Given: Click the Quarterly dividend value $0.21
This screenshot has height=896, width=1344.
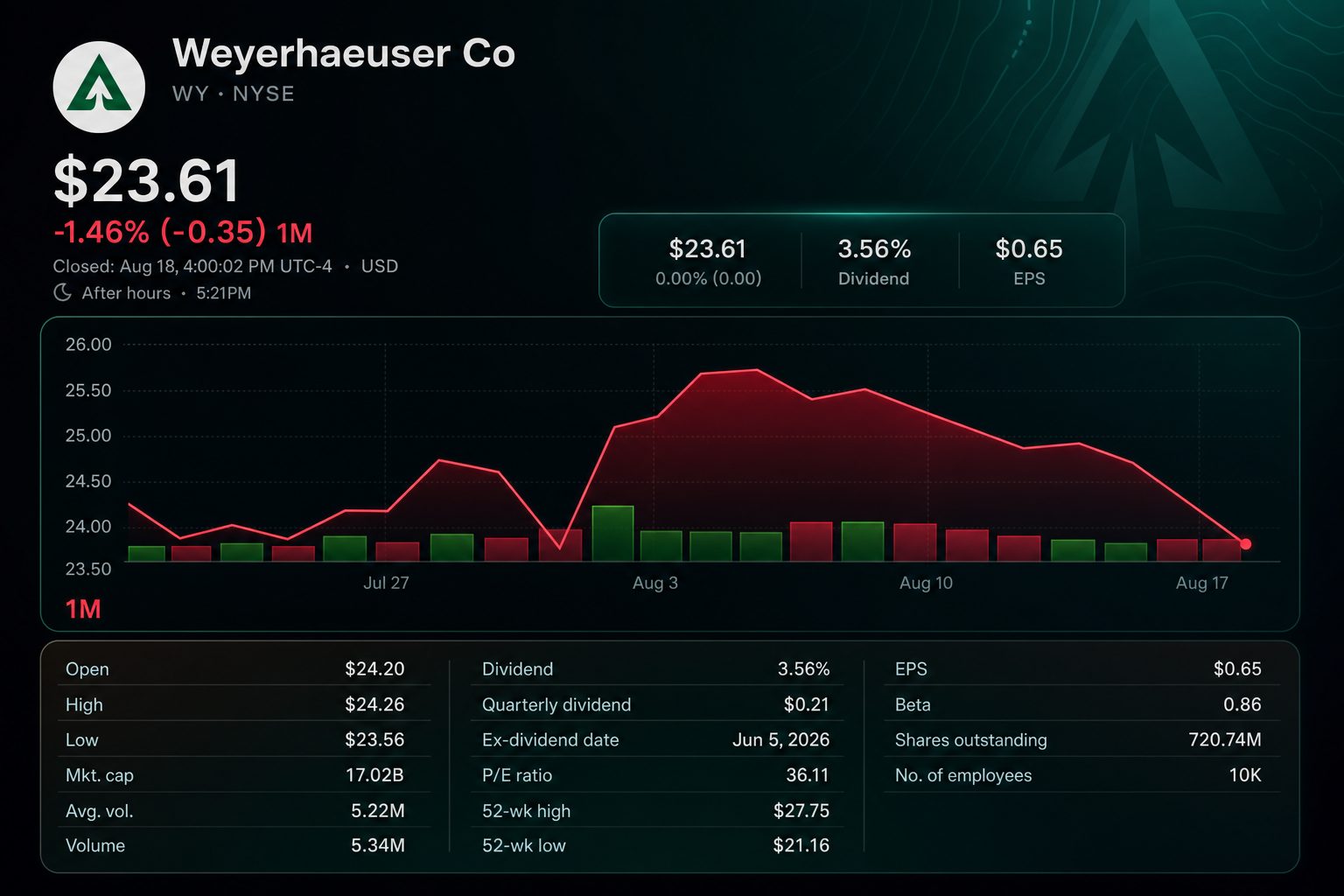Looking at the screenshot, I should tap(807, 704).
